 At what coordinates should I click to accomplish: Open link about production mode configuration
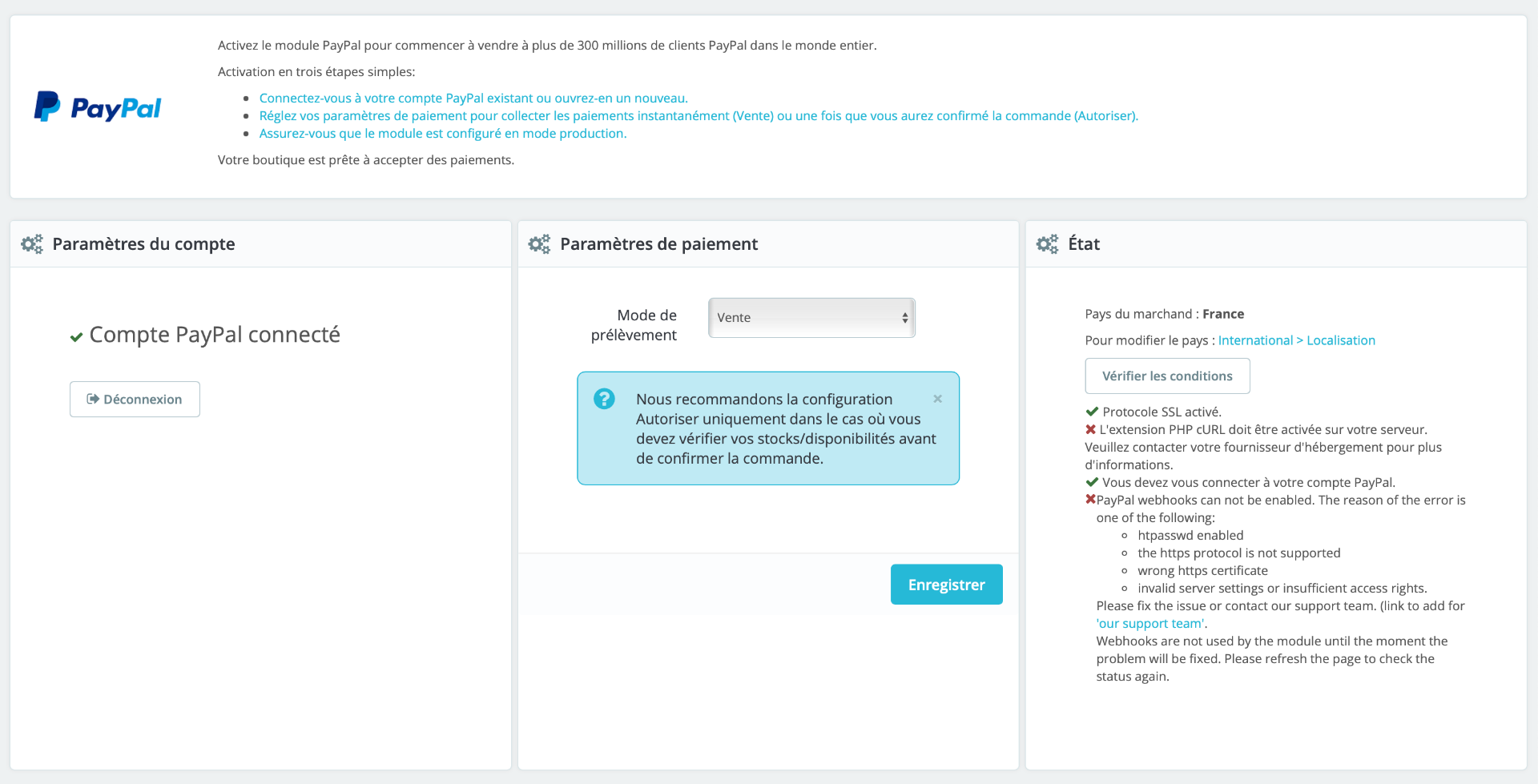pos(443,133)
